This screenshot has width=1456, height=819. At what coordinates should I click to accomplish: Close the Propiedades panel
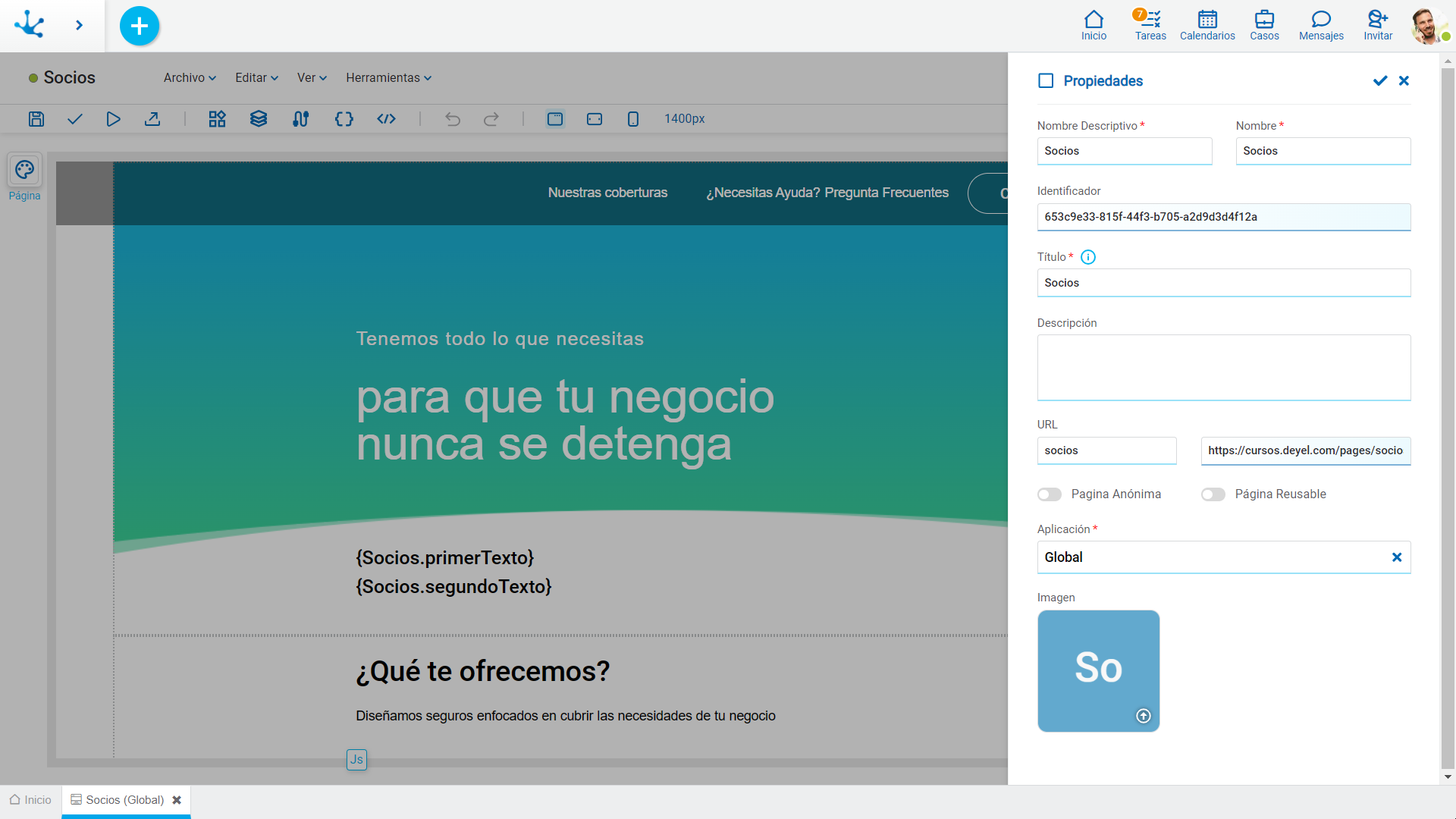point(1404,80)
